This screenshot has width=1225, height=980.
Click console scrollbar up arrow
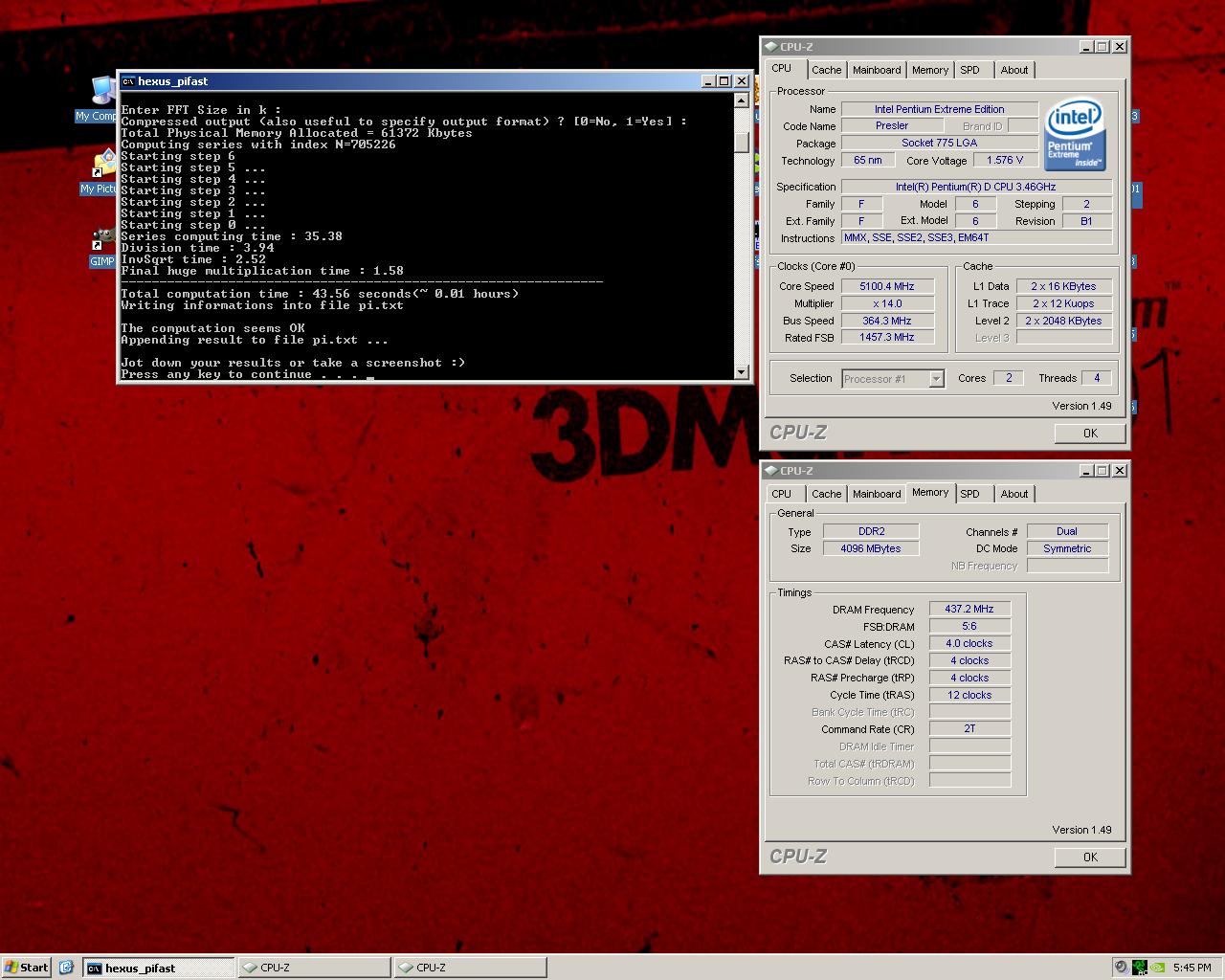742,100
